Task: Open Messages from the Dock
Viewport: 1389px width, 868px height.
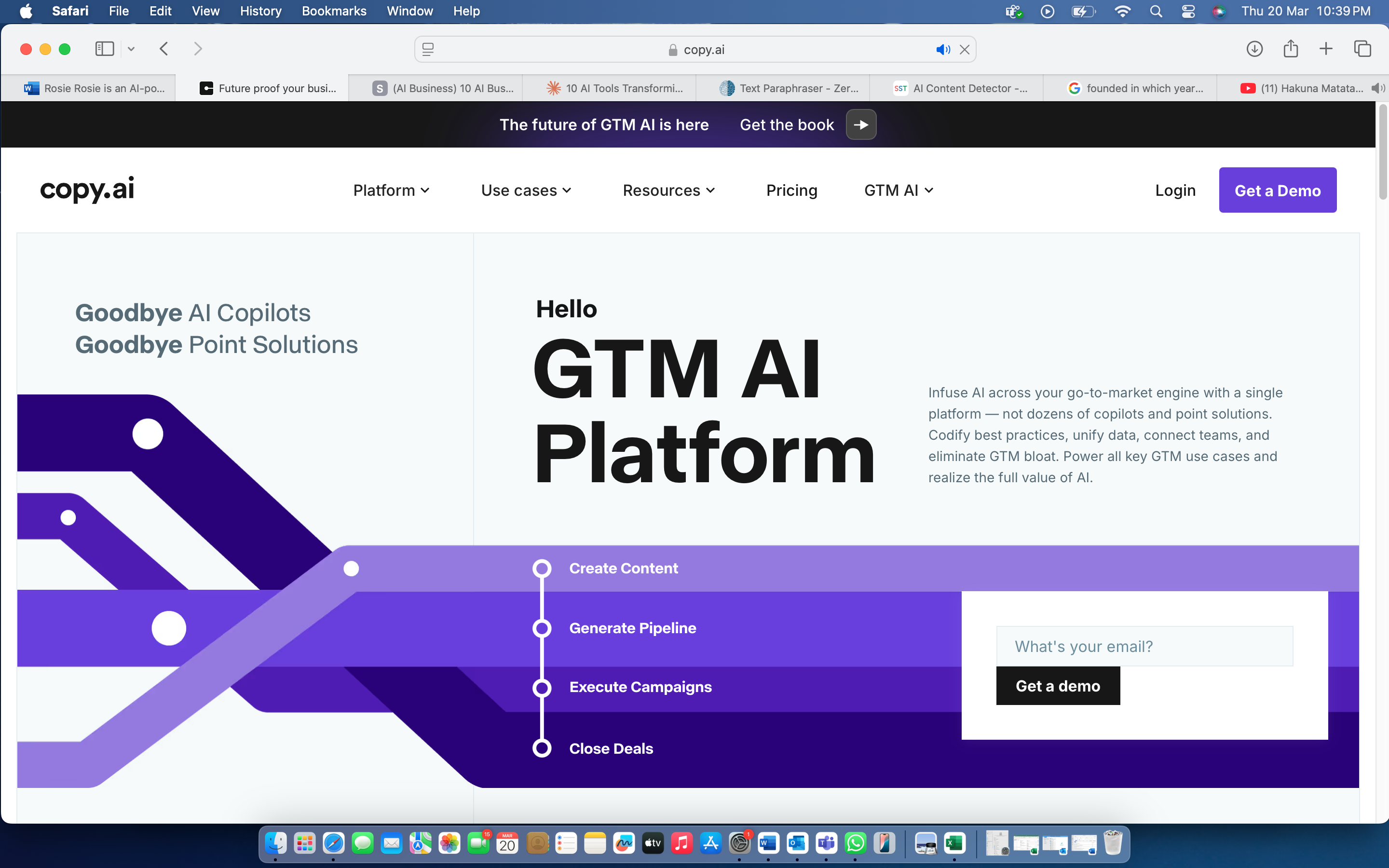Action: 363,843
